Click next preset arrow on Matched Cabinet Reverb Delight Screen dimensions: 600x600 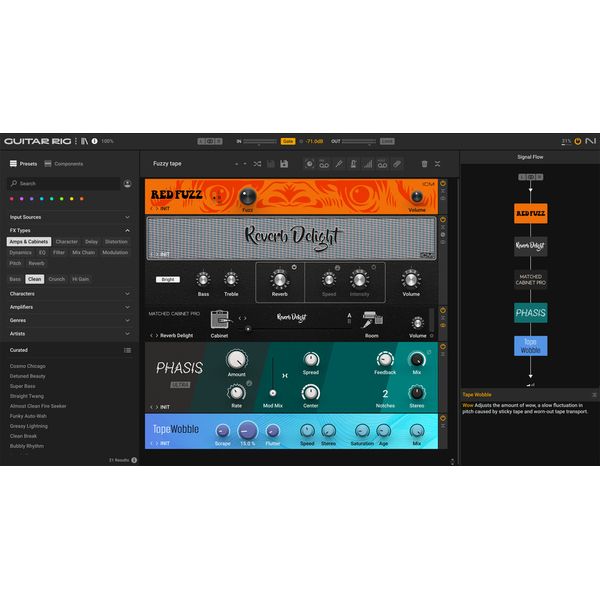click(x=157, y=336)
